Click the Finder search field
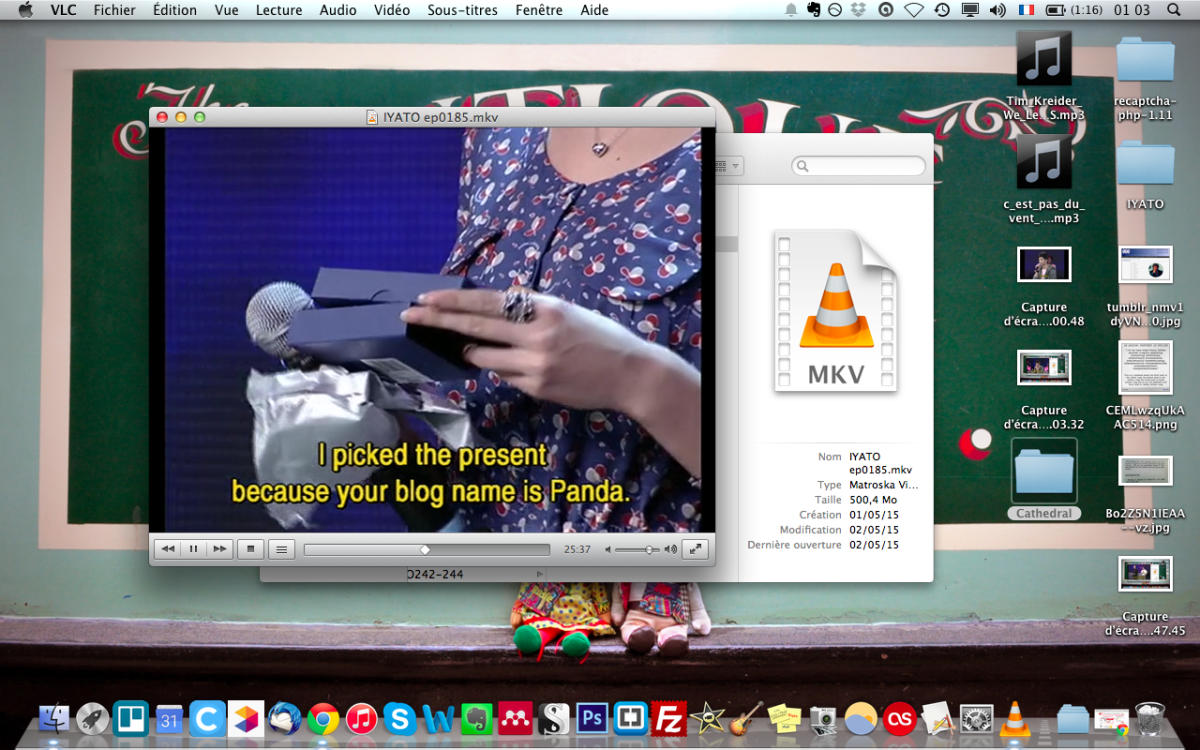This screenshot has width=1200, height=750. pyautogui.click(x=860, y=166)
